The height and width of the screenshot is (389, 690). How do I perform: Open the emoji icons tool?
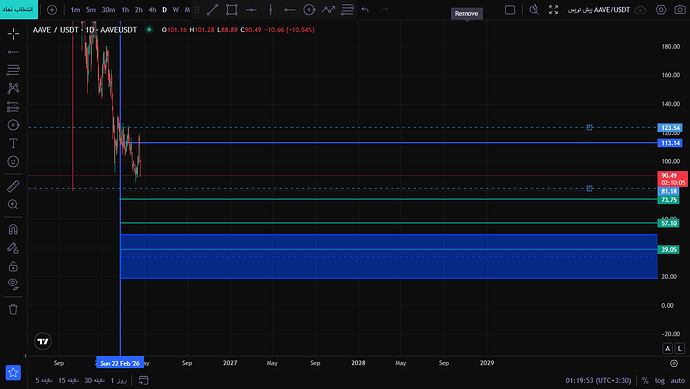click(x=13, y=161)
